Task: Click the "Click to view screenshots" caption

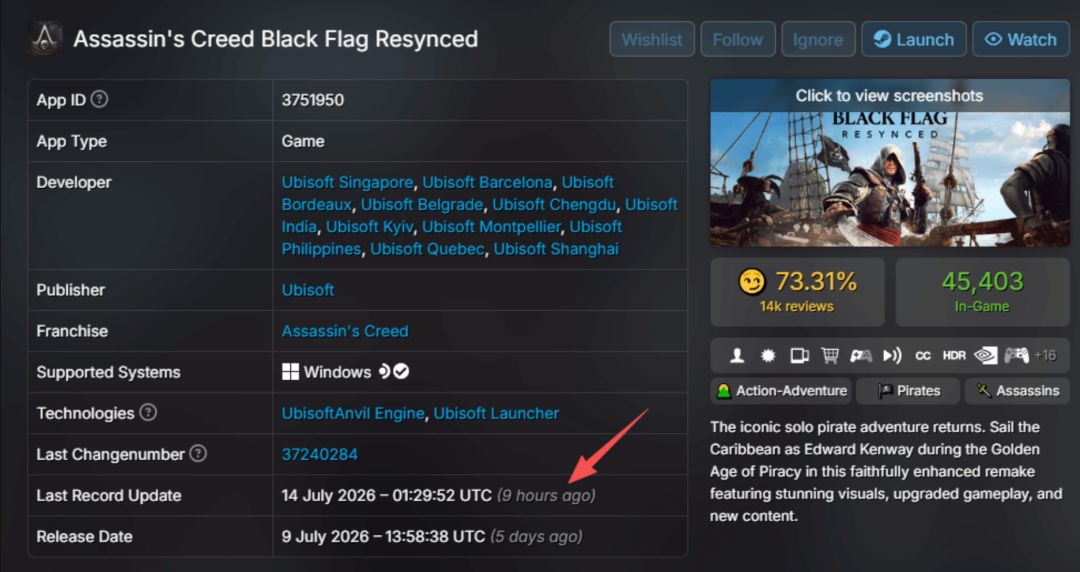Action: pos(889,96)
